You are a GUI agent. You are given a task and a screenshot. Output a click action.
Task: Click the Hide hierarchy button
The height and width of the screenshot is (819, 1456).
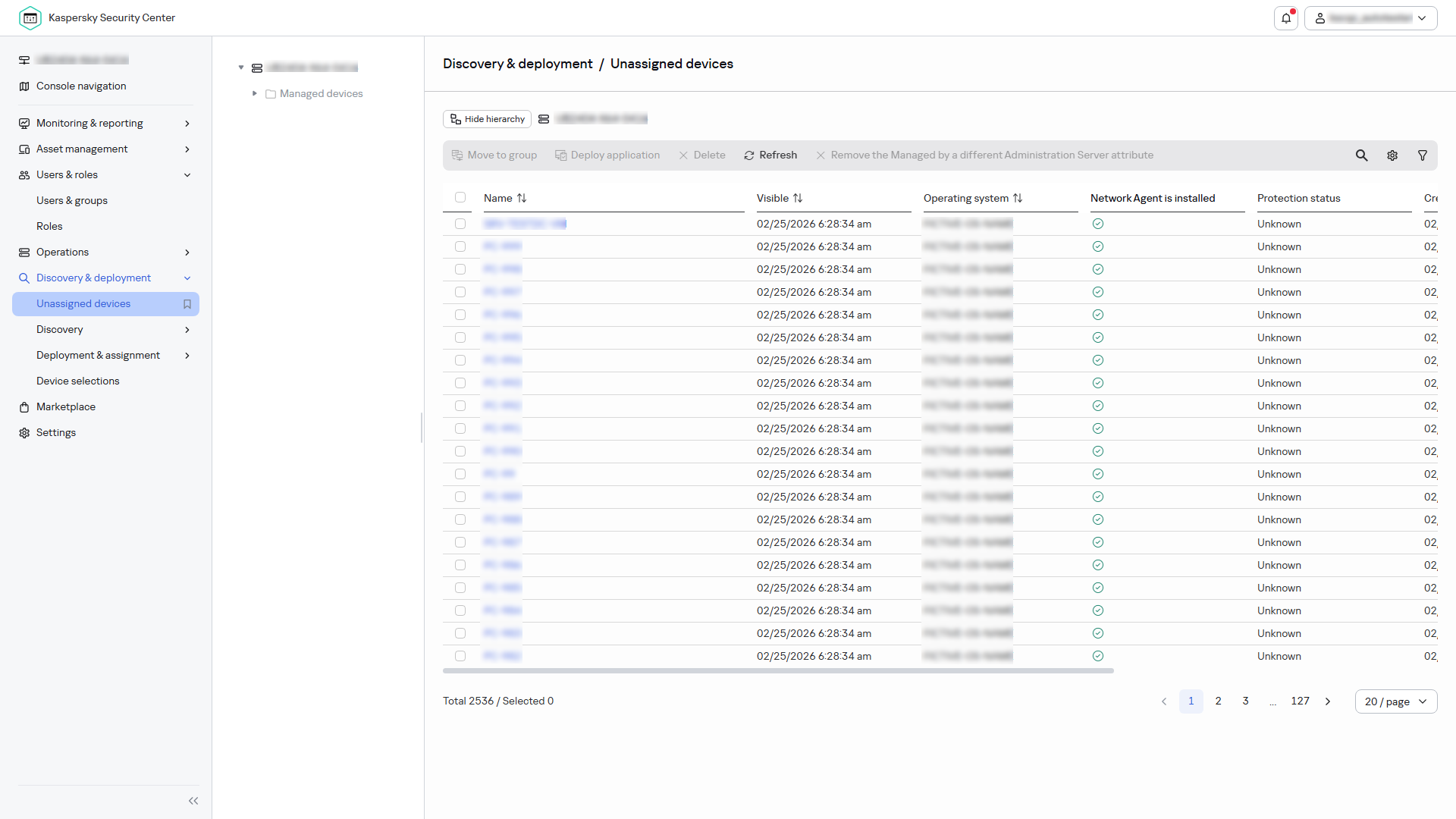tap(487, 119)
